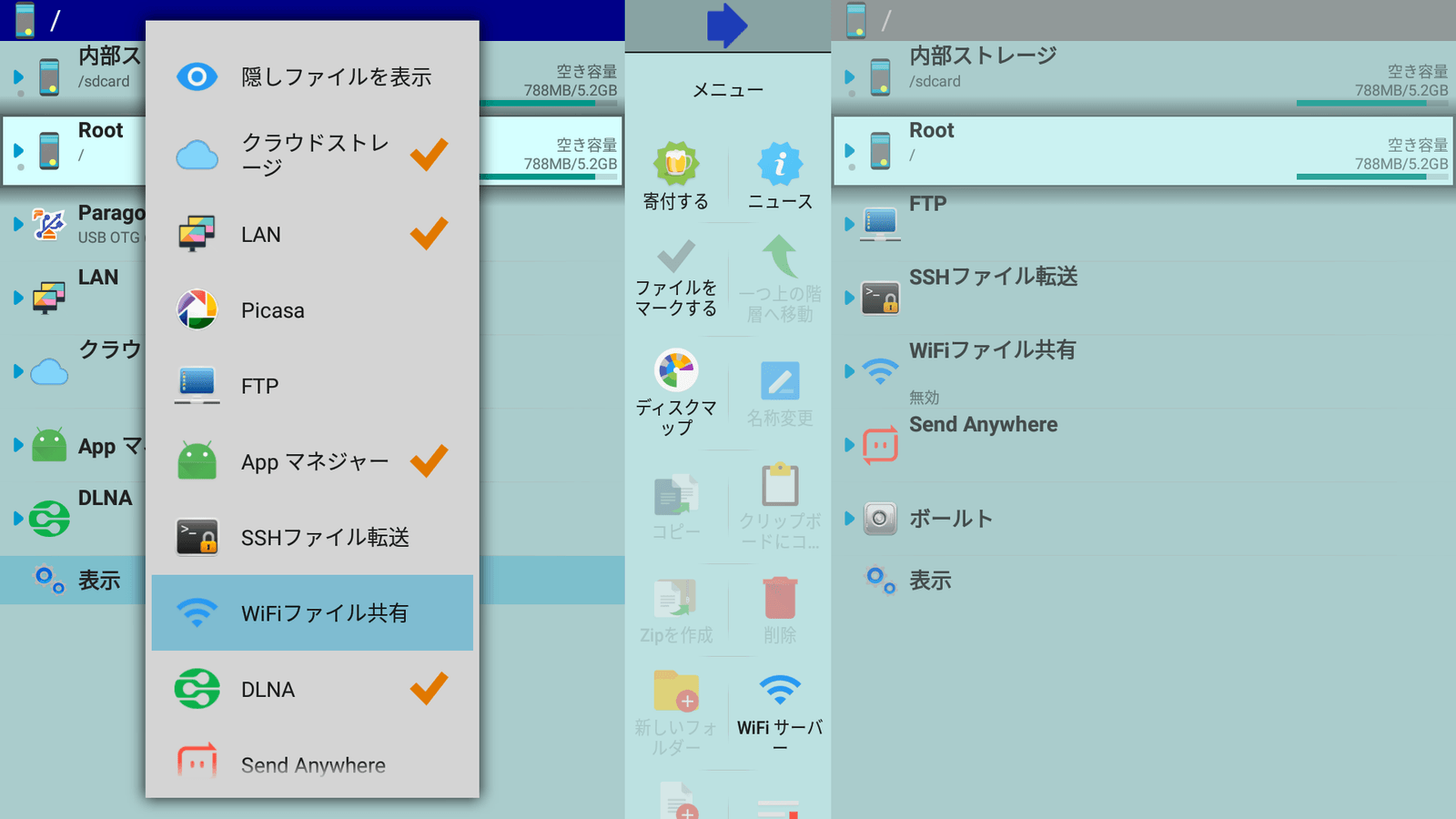This screenshot has height=819, width=1456.
Task: Uncheck the DLNA checkmark in popup
Action: pos(429,689)
